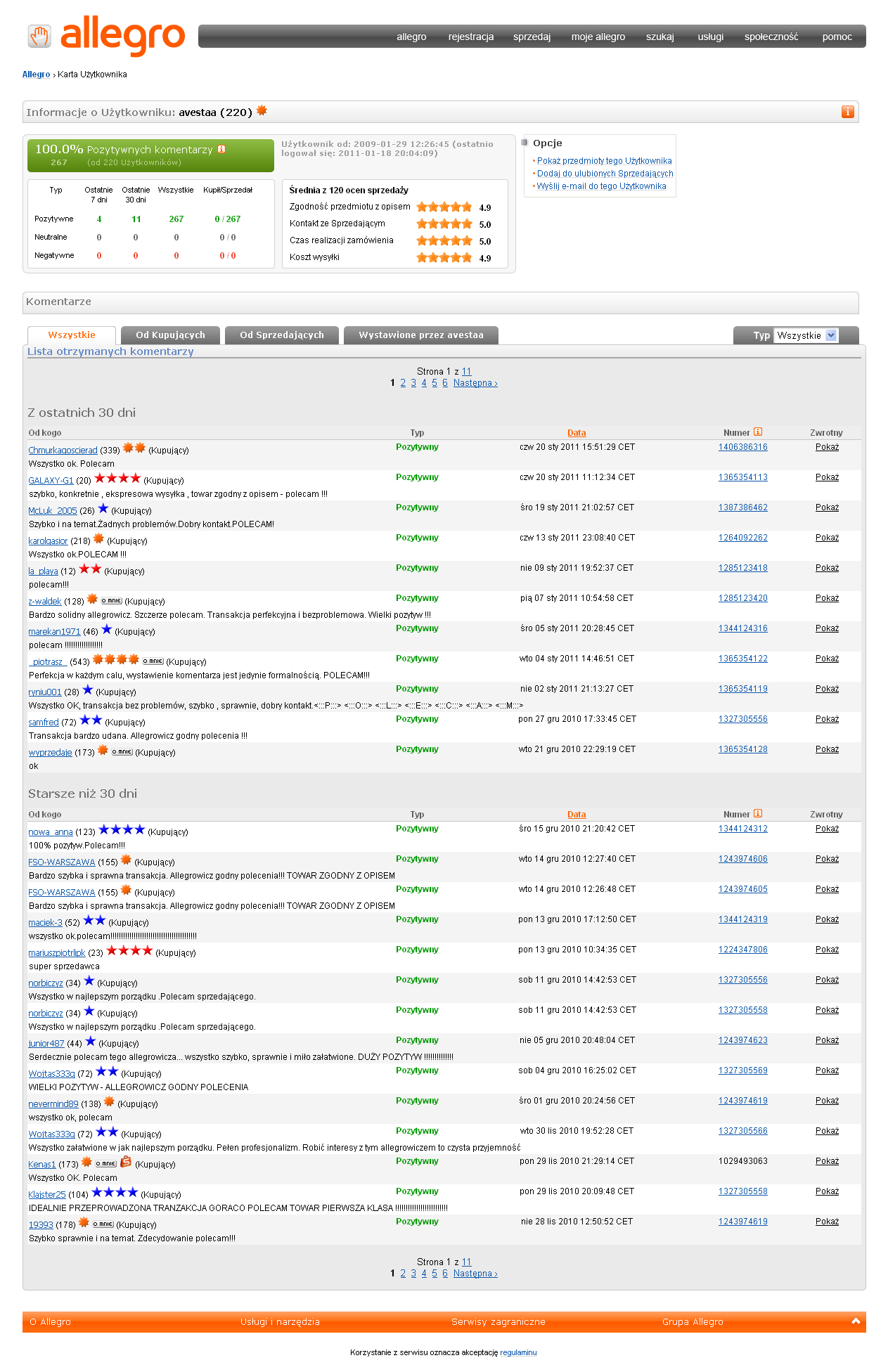888x1372 pixels.
Task: Click the orange sun icon beside karolgasior
Action: pyautogui.click(x=98, y=539)
